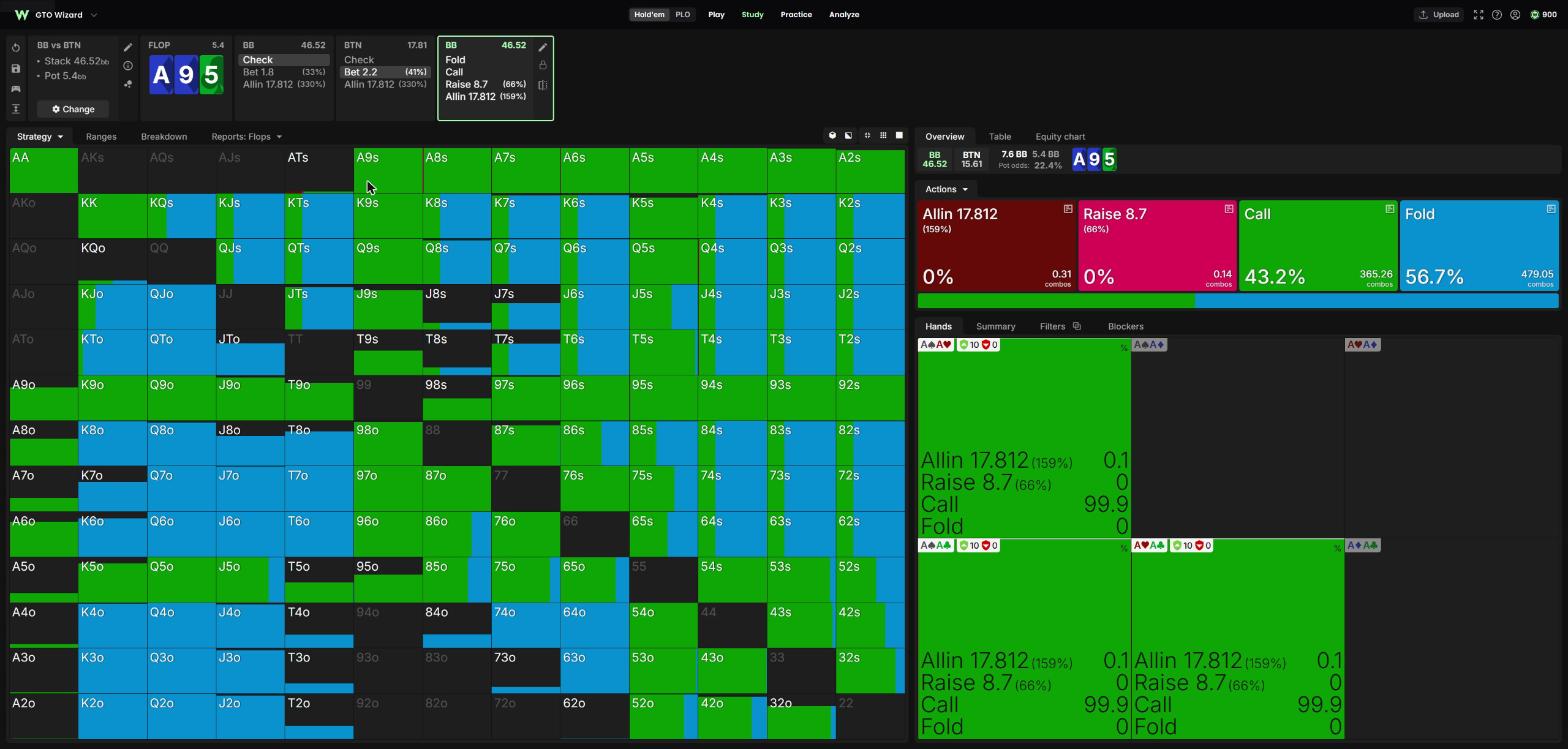Click the green Call action card
The image size is (1568, 749).
click(1318, 246)
